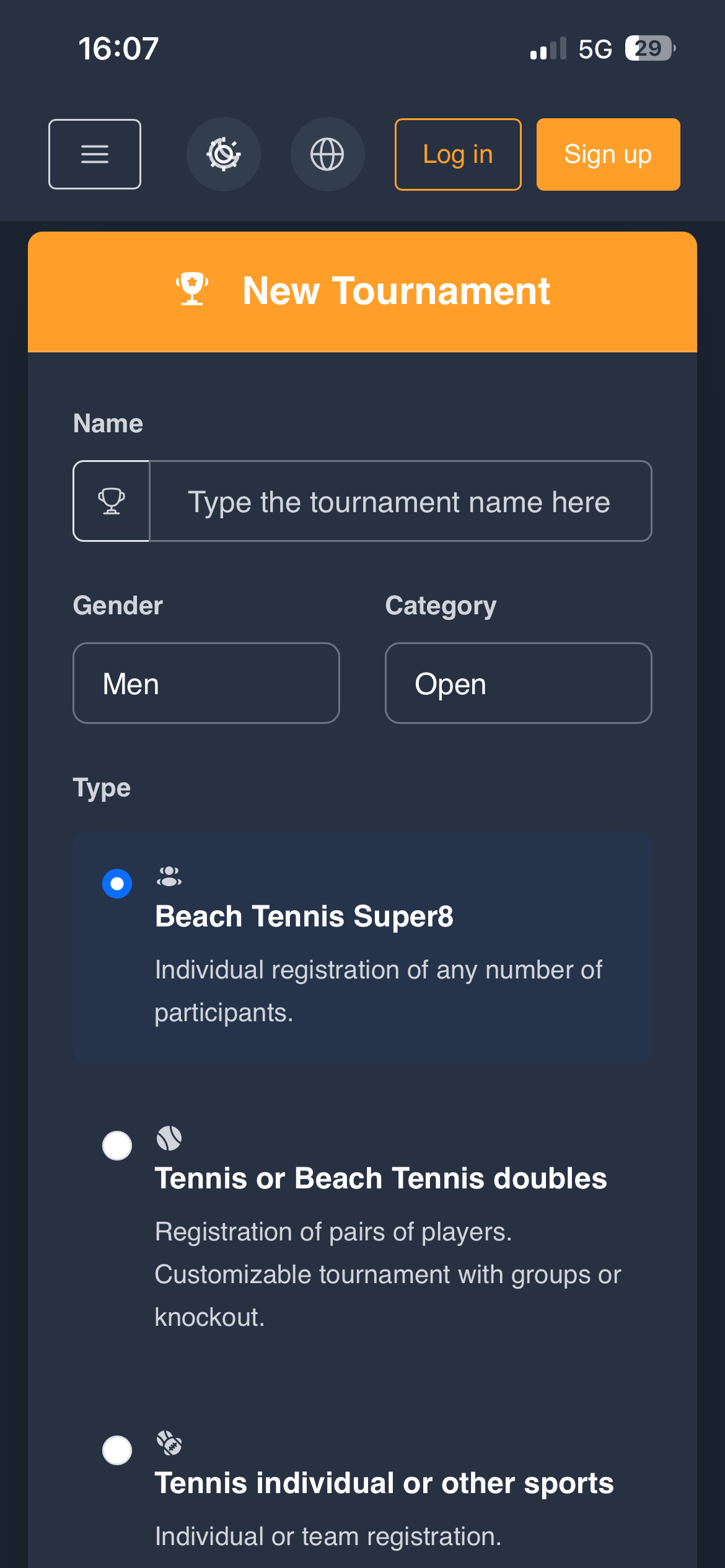
Task: Click the sports balls icon above Tennis individual
Action: [x=169, y=1443]
